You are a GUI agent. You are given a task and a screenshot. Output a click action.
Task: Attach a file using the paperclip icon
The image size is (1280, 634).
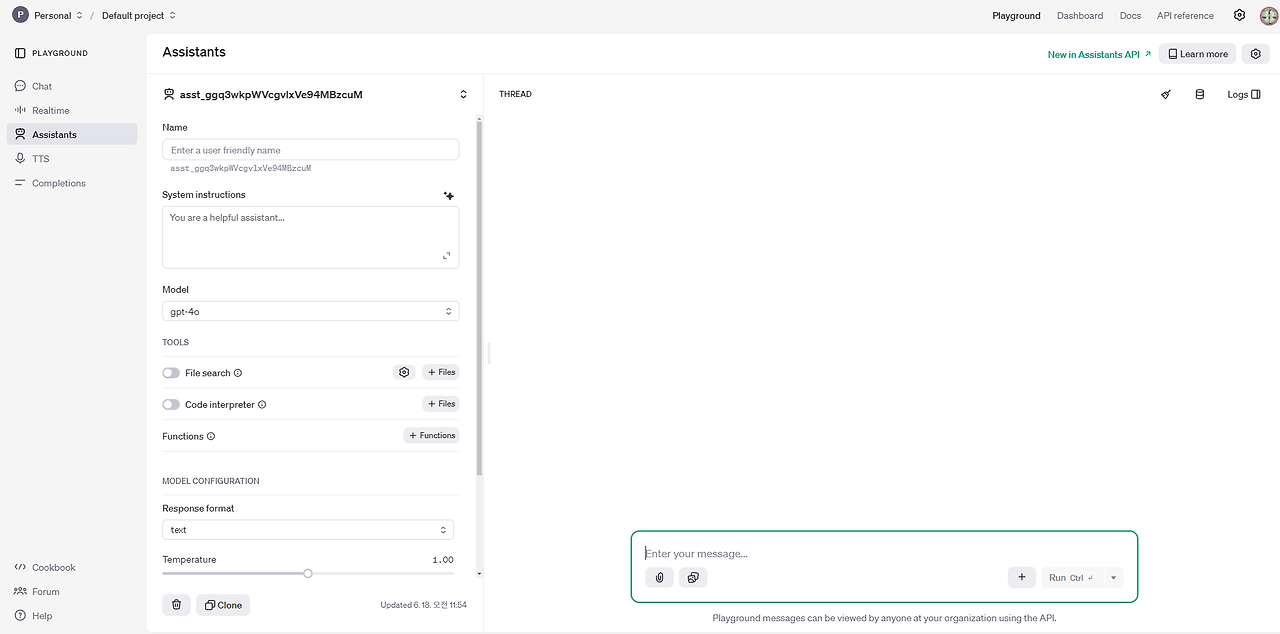click(x=659, y=577)
